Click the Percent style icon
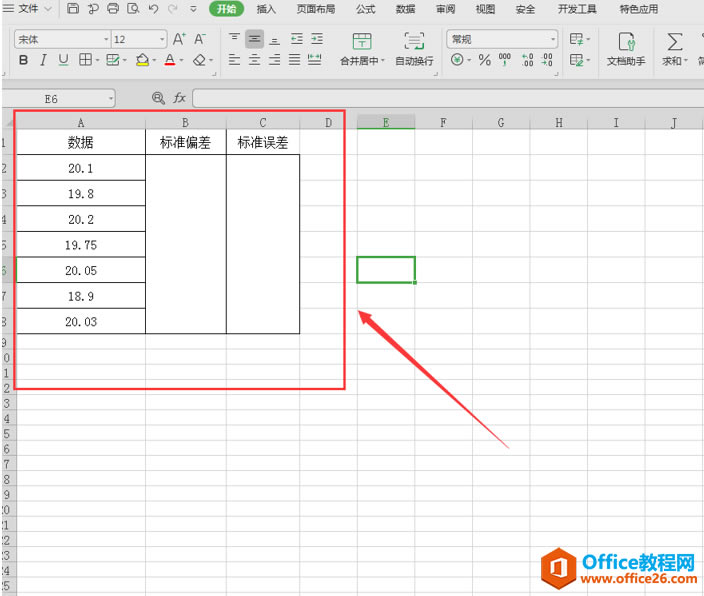The image size is (704, 596). tap(484, 59)
